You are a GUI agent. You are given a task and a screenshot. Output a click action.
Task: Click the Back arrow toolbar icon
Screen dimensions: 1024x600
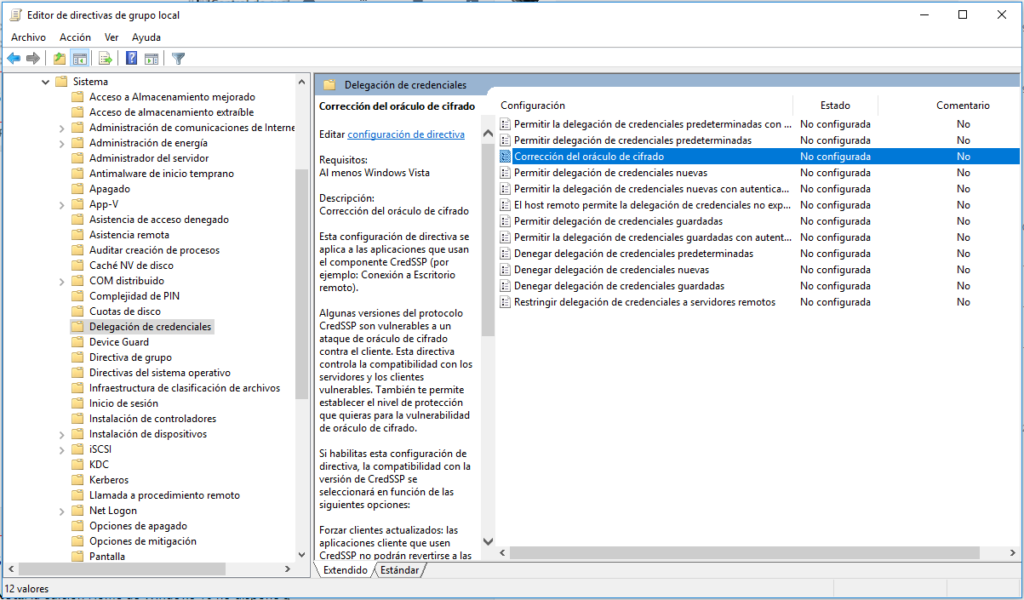14,59
